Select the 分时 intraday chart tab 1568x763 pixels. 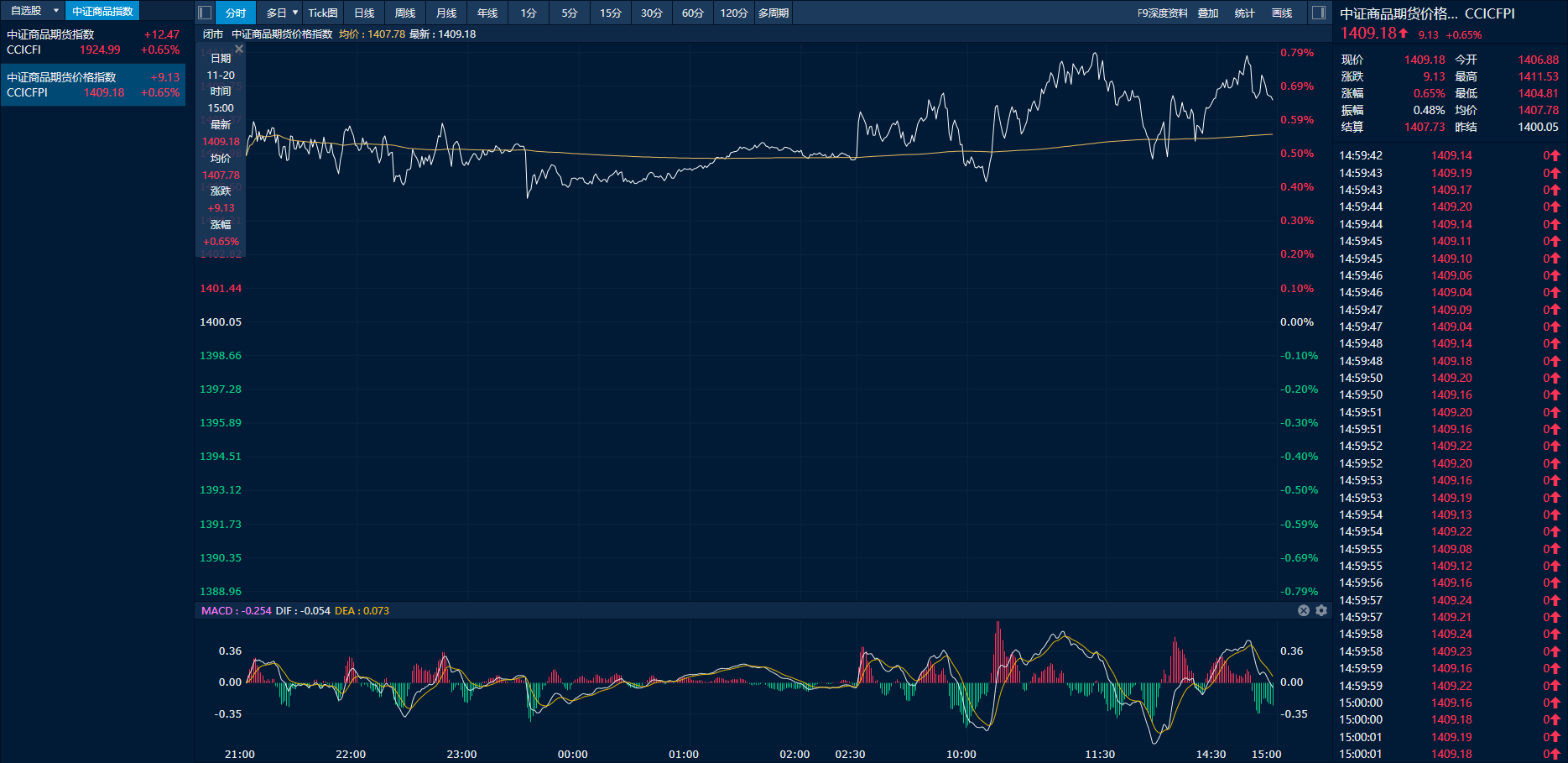pos(236,13)
